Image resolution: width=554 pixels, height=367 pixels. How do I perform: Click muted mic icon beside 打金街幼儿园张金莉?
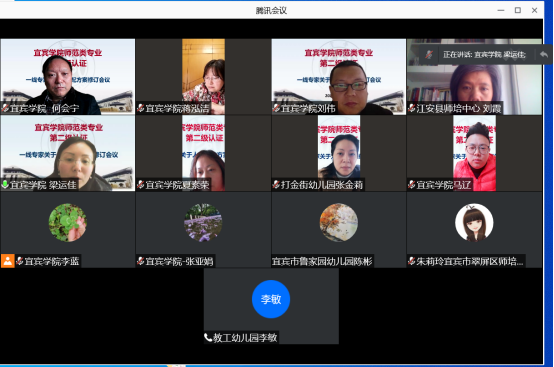click(x=276, y=184)
